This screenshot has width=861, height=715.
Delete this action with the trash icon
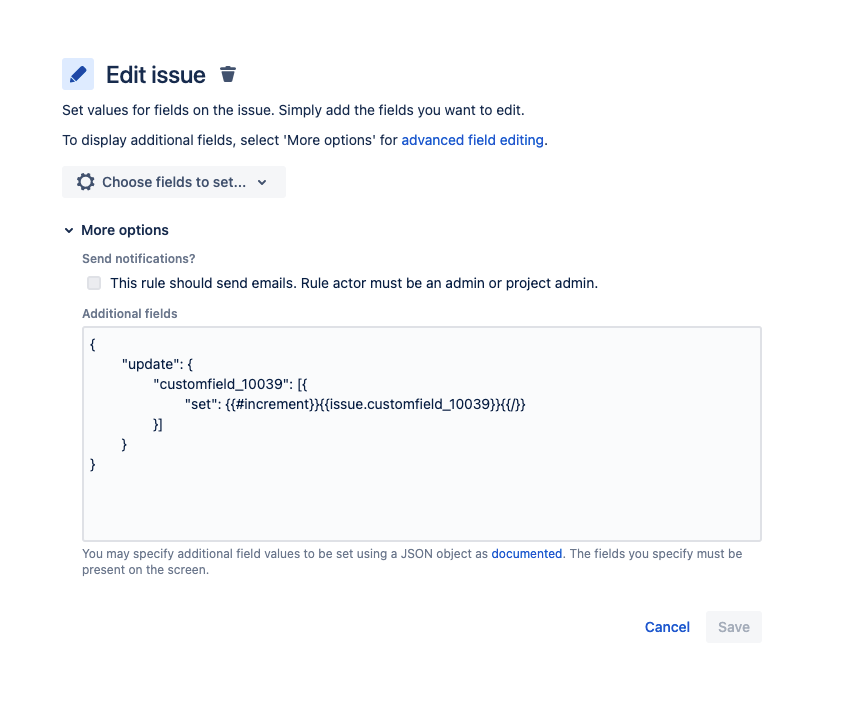pos(228,74)
